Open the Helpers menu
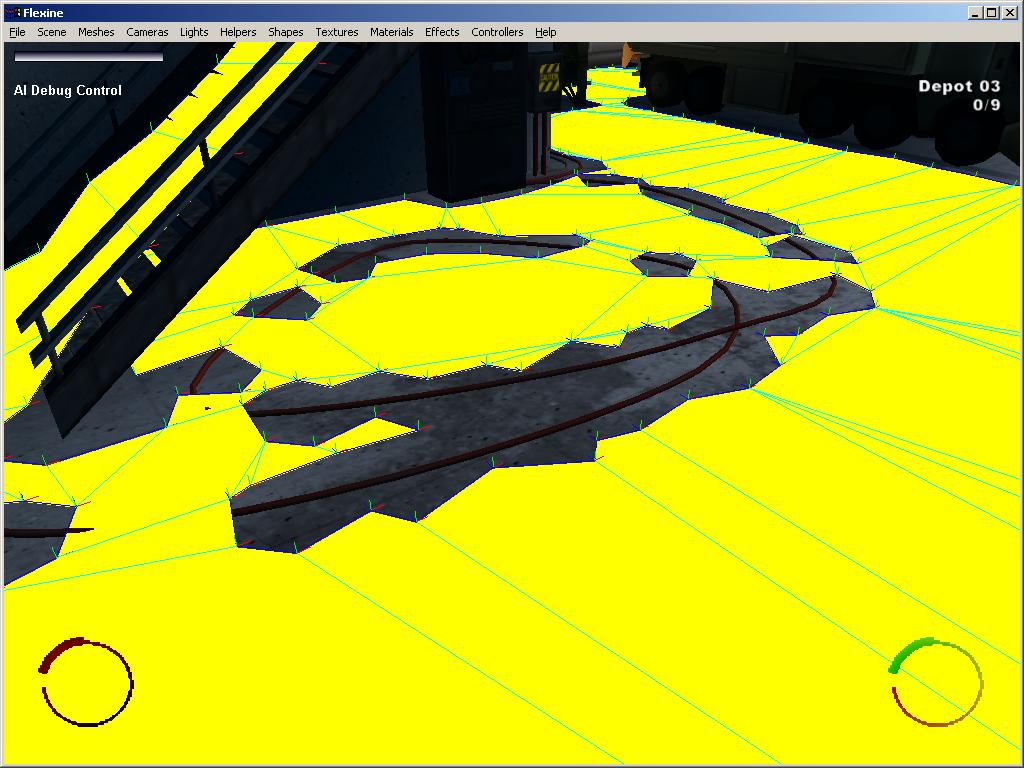The image size is (1024, 768). tap(238, 32)
